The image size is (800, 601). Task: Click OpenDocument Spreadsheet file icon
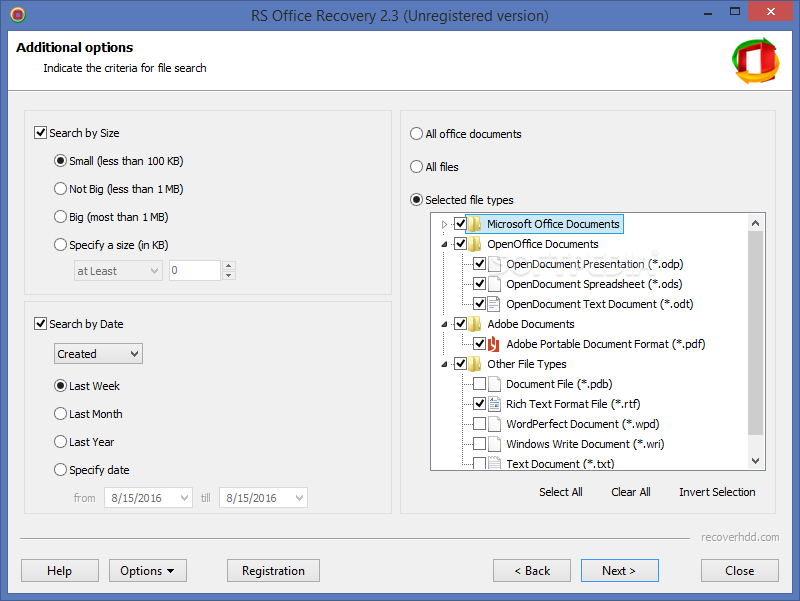(x=494, y=284)
